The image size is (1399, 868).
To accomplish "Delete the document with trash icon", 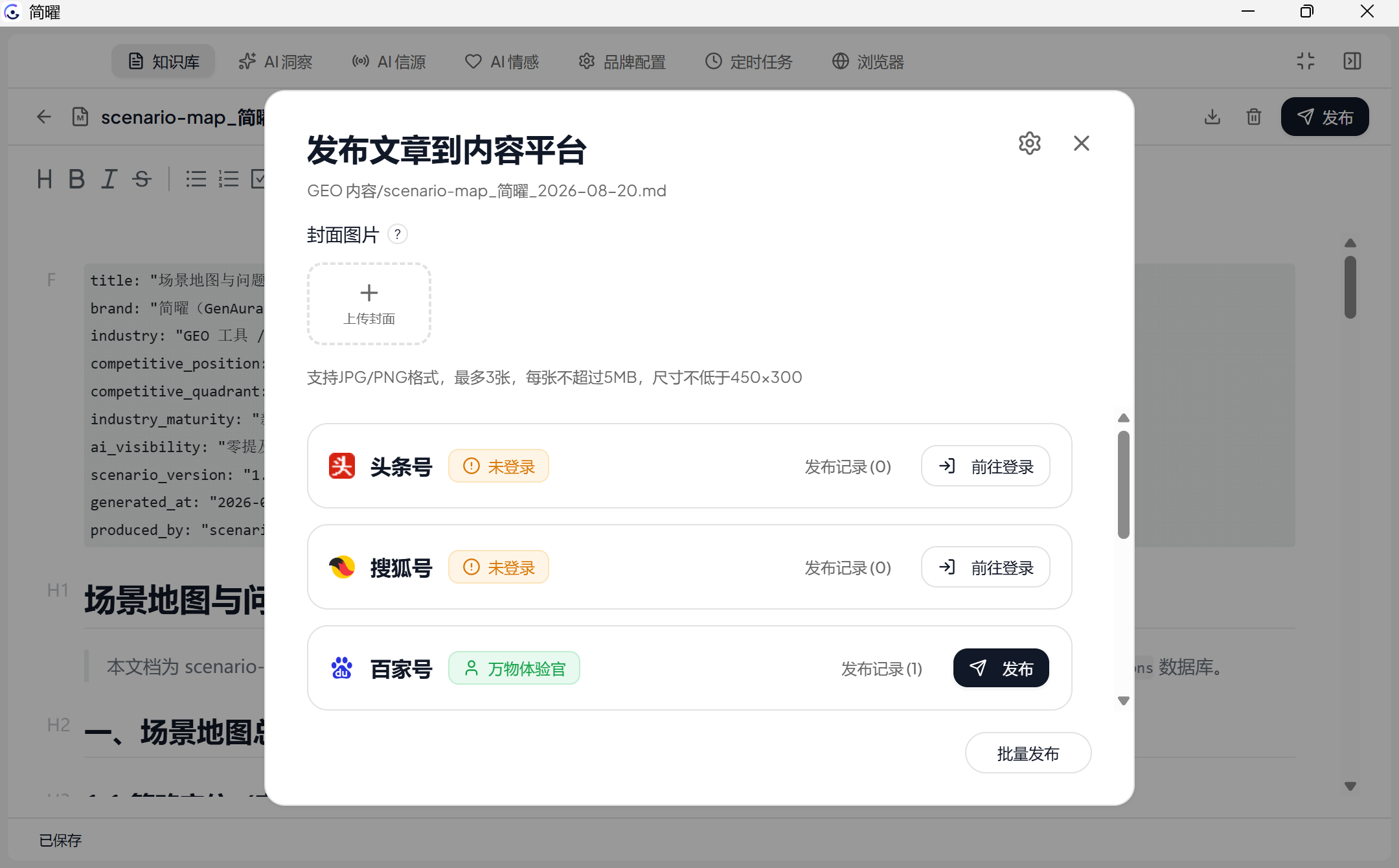I will [1254, 117].
